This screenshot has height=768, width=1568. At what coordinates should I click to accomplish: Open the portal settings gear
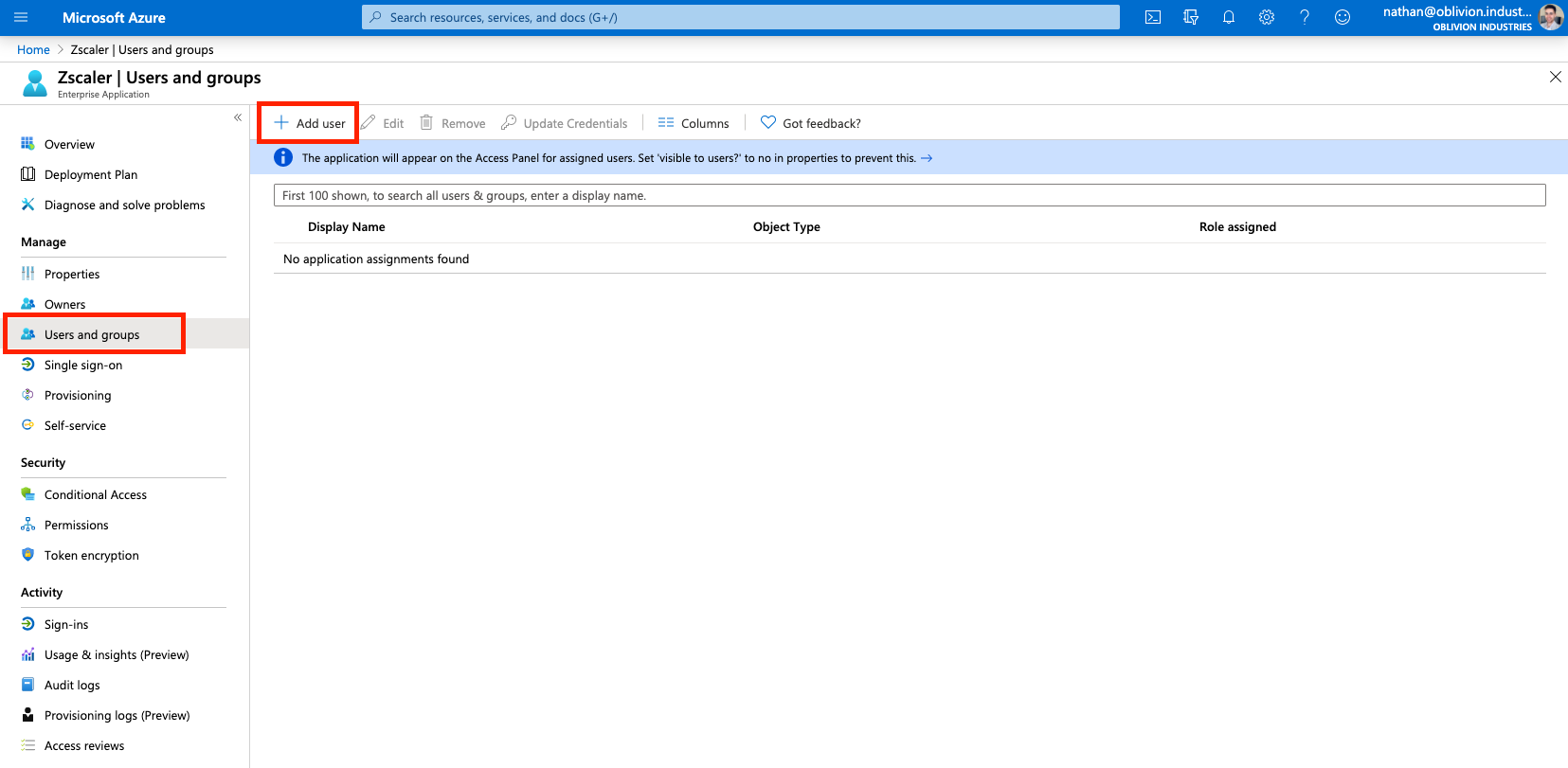point(1267,17)
